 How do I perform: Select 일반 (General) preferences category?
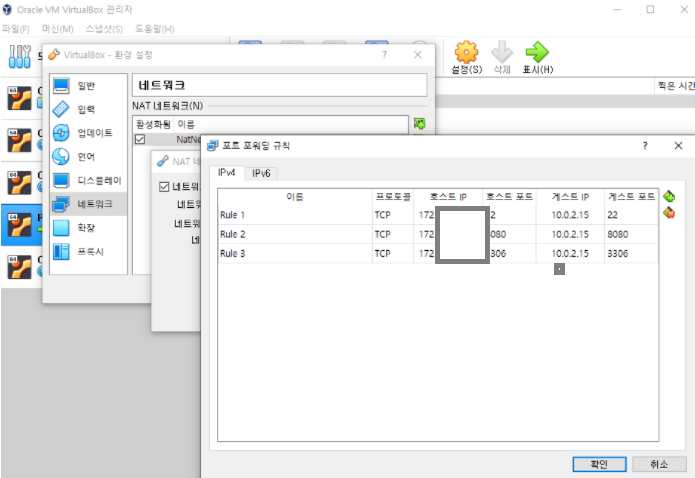(x=89, y=86)
